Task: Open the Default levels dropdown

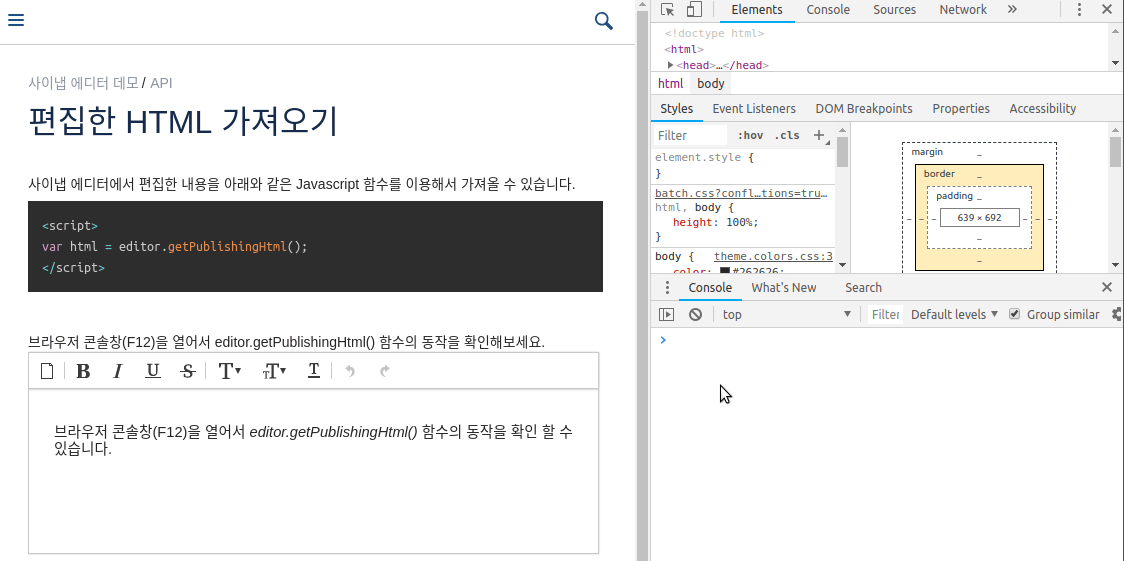Action: (954, 314)
